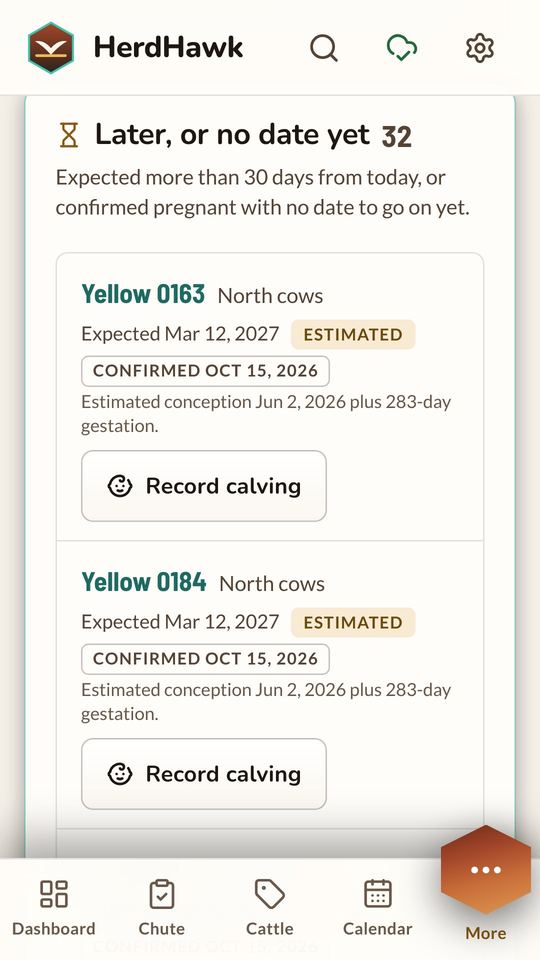Record calving for Yellow 0163
The width and height of the screenshot is (540, 960).
204,486
